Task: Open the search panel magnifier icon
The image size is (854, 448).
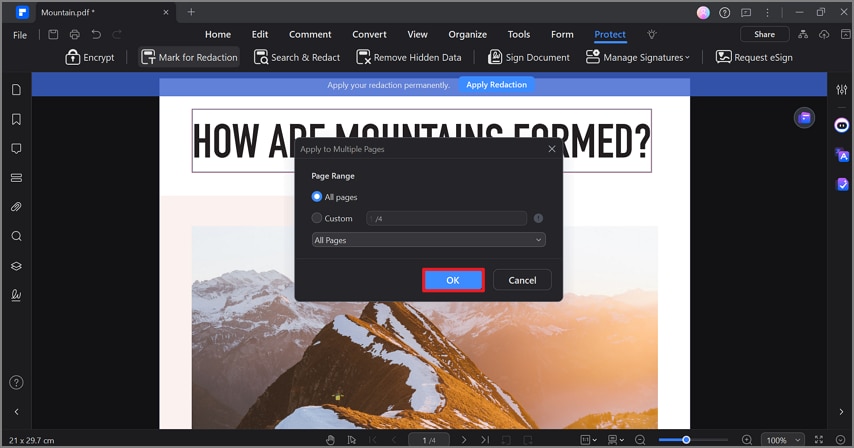Action: [16, 236]
